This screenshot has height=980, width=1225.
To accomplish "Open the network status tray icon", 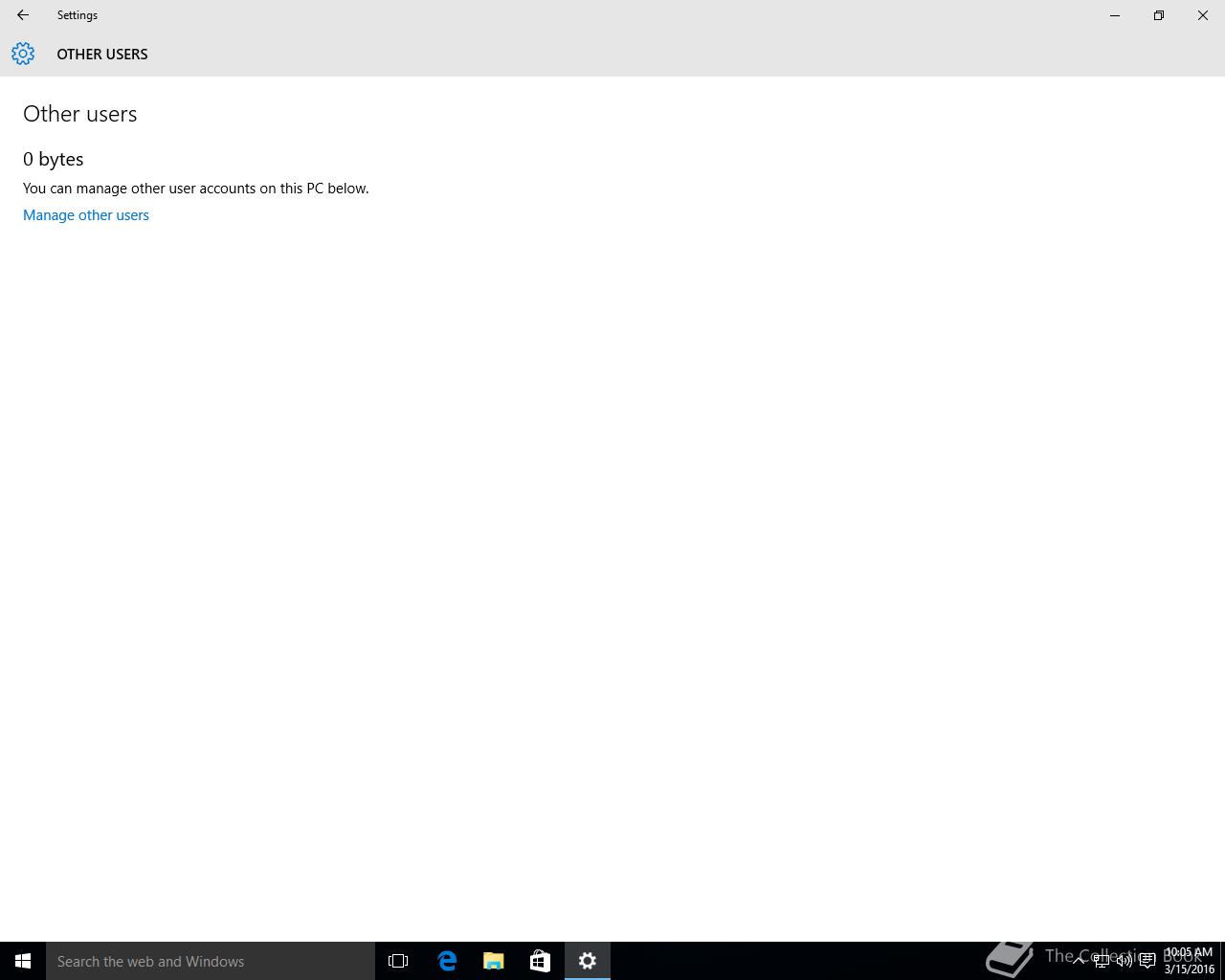I will click(x=1102, y=961).
